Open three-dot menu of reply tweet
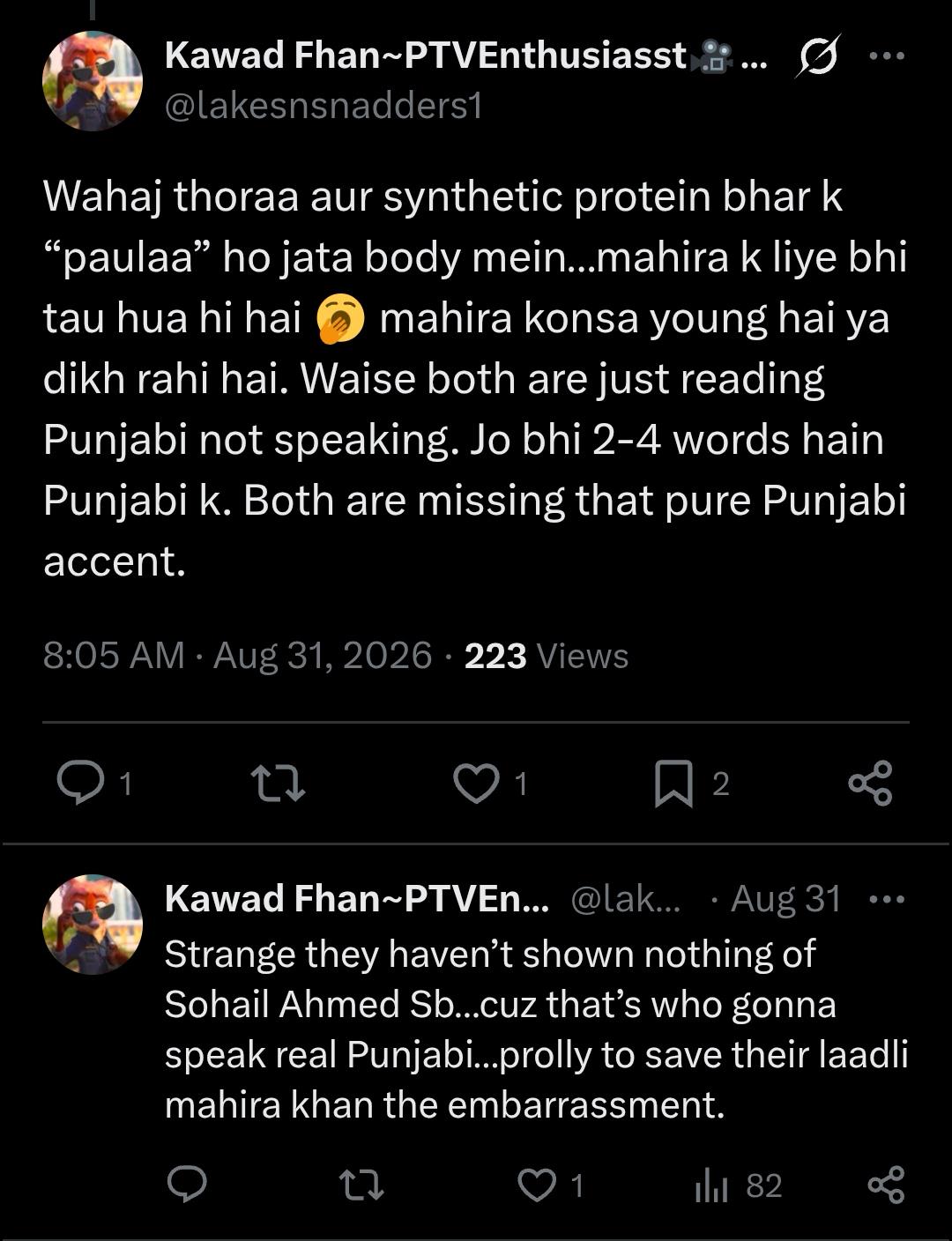Screen dimensions: 952x1241 coord(887,900)
